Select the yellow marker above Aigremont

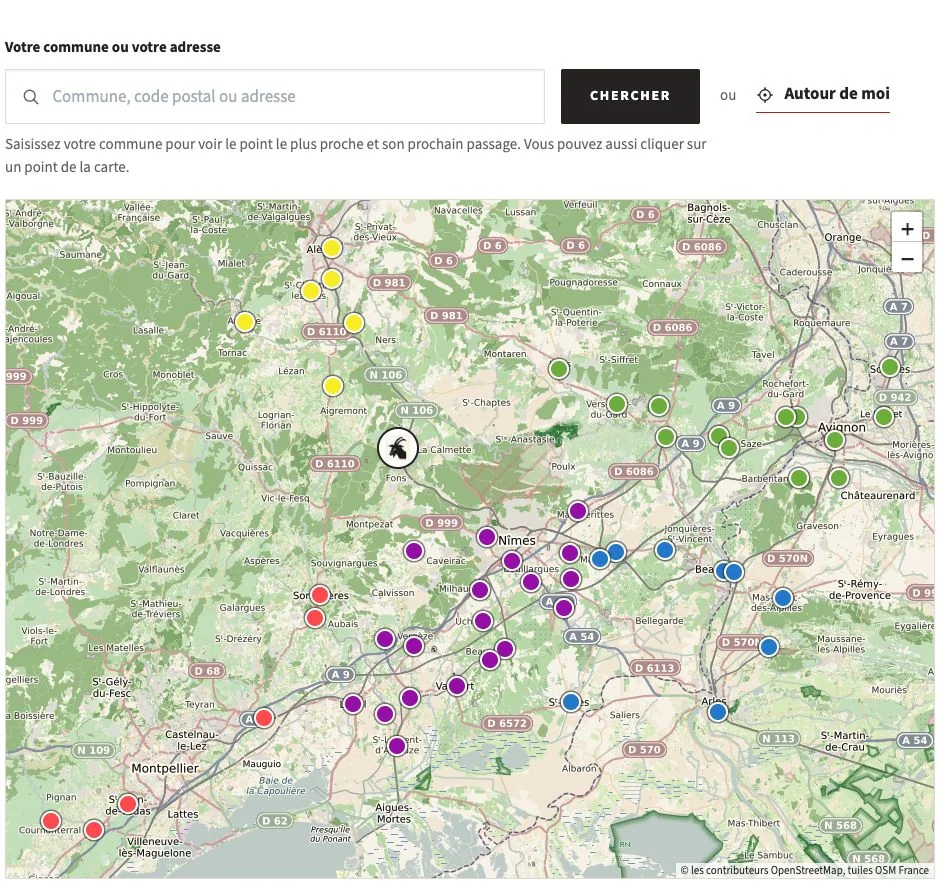click(332, 386)
